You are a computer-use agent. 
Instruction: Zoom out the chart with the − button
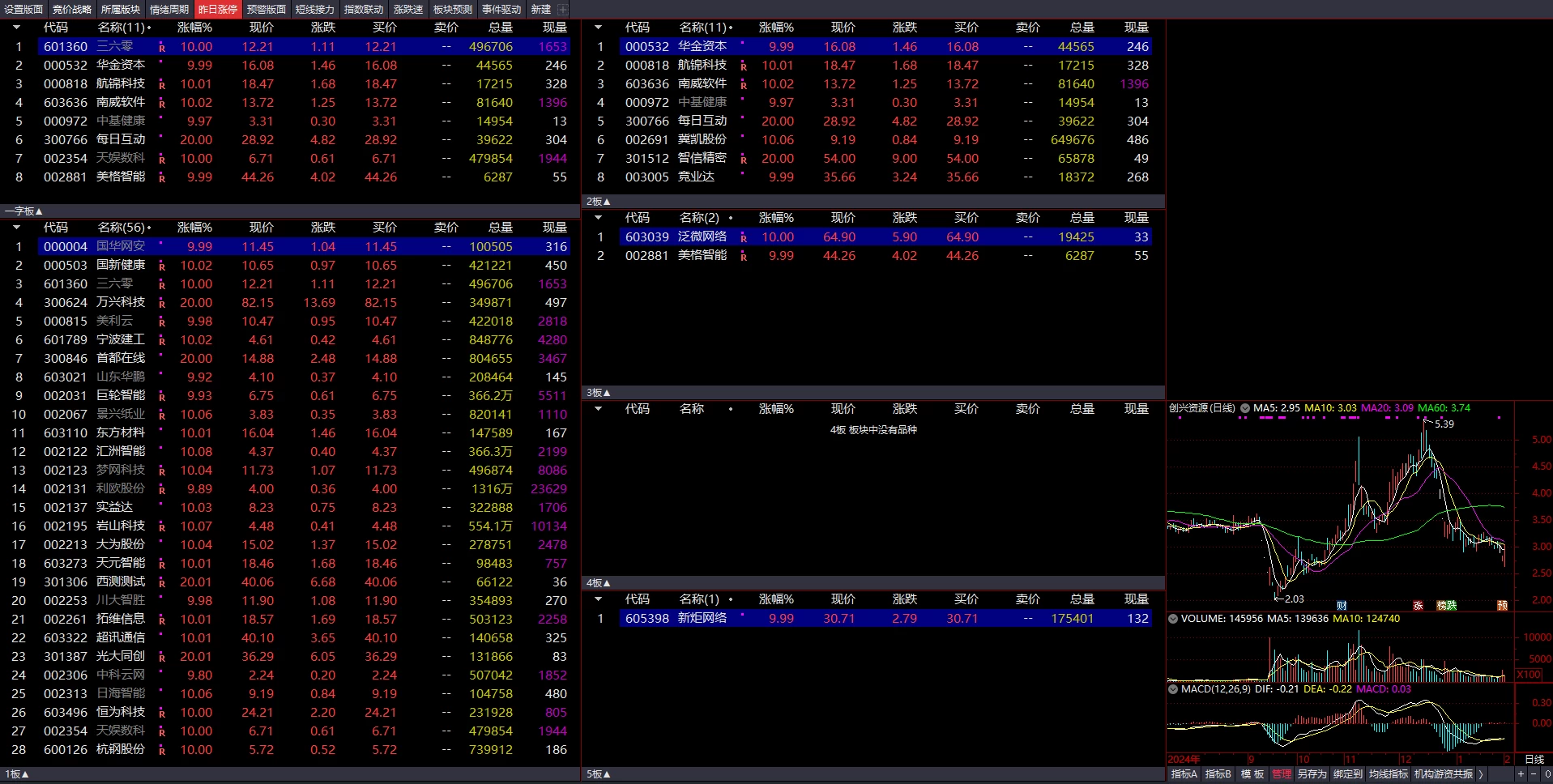pyautogui.click(x=1534, y=773)
